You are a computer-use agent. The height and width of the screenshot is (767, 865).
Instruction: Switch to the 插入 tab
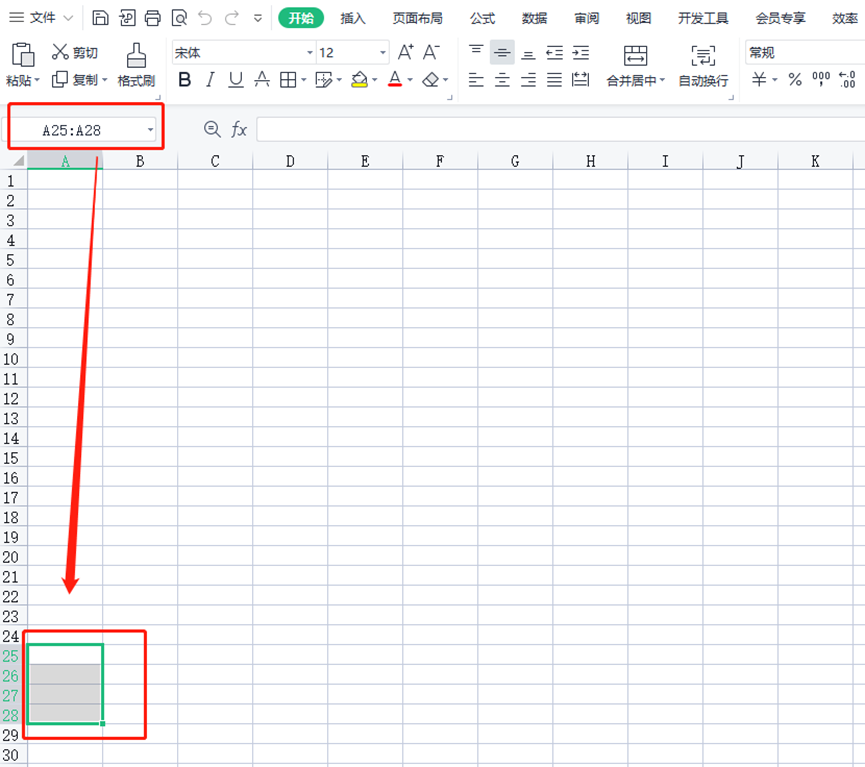353,18
